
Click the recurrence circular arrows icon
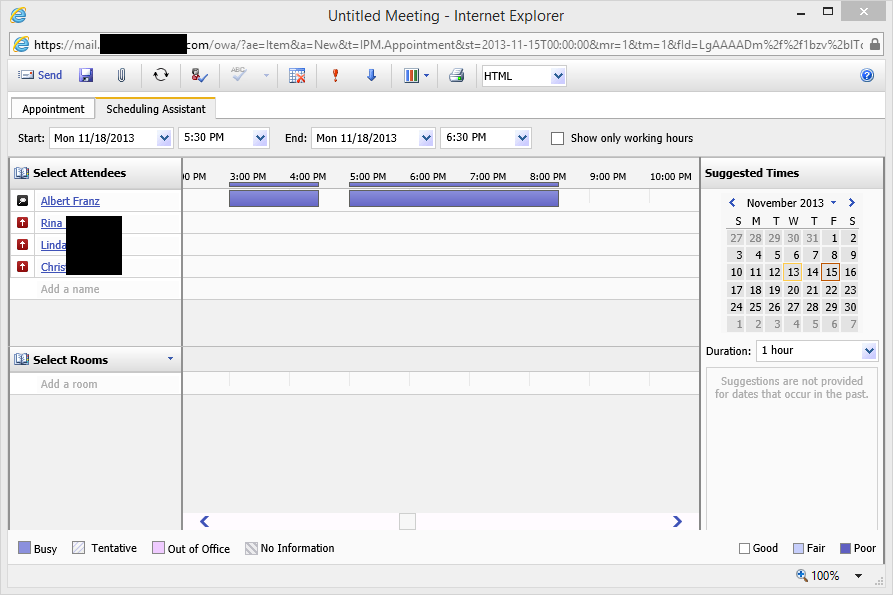(161, 75)
